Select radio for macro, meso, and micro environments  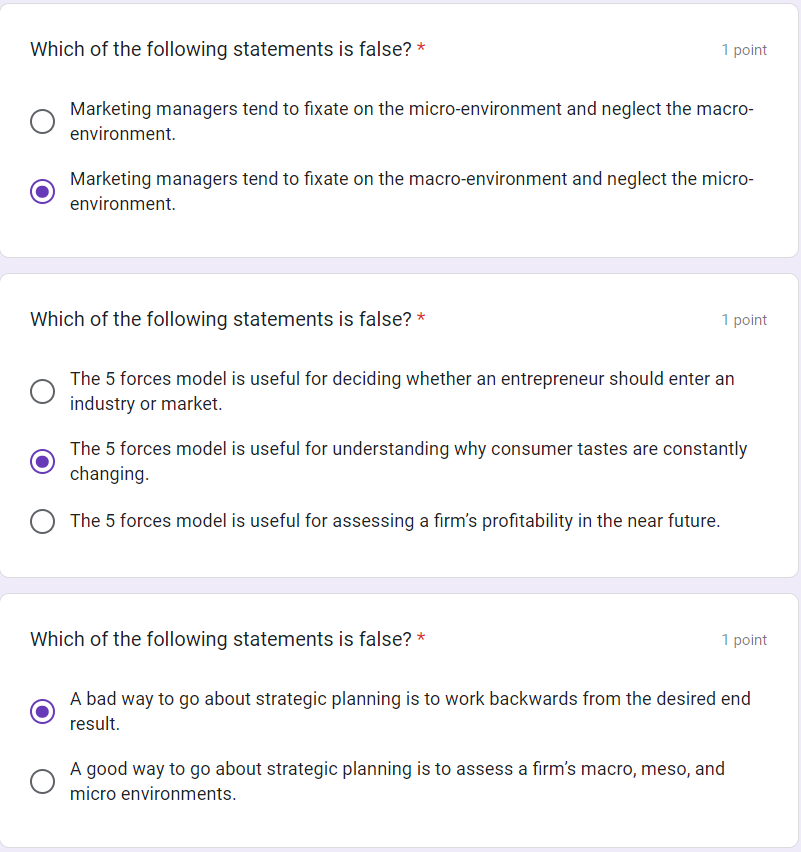point(42,781)
